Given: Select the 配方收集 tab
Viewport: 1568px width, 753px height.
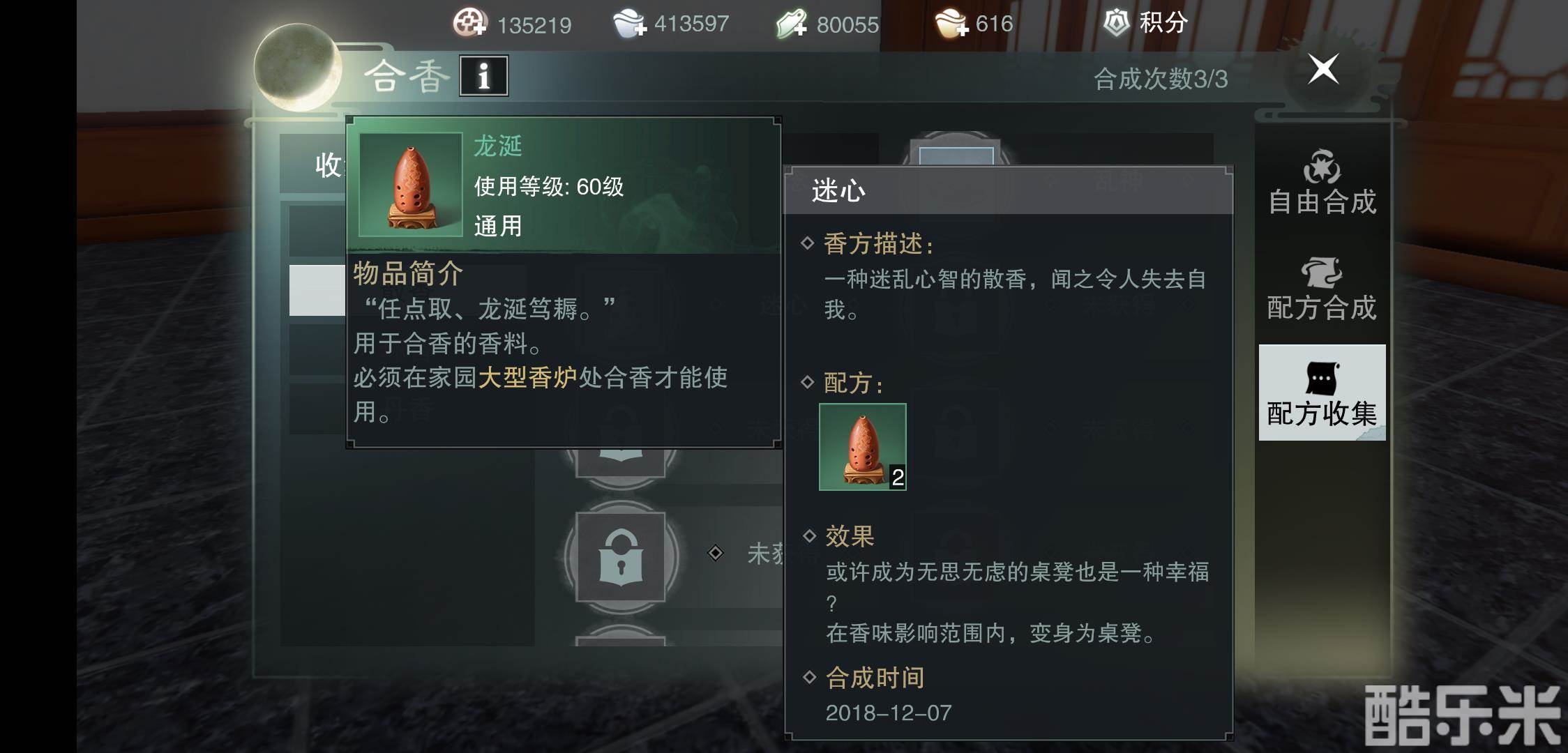Looking at the screenshot, I should (x=1322, y=393).
